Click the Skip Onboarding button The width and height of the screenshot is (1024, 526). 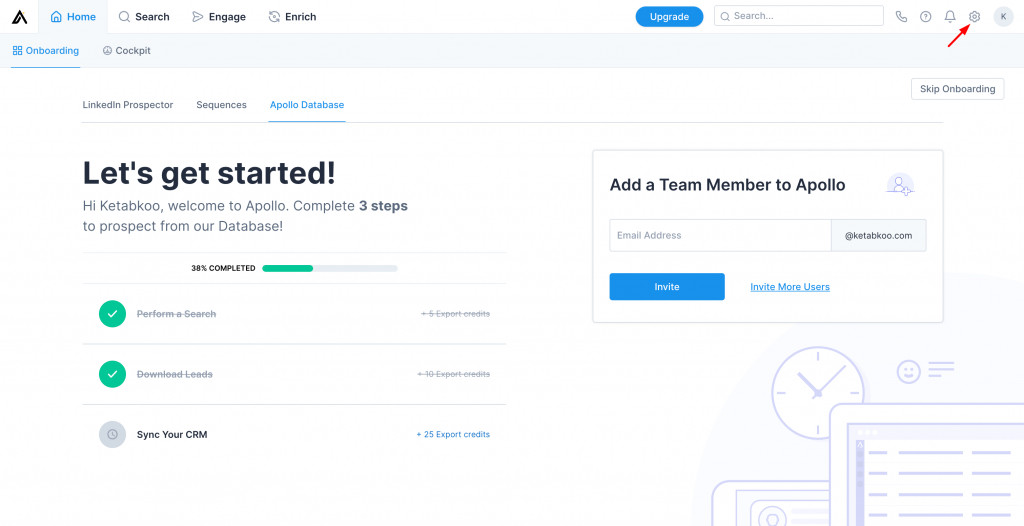(x=957, y=89)
